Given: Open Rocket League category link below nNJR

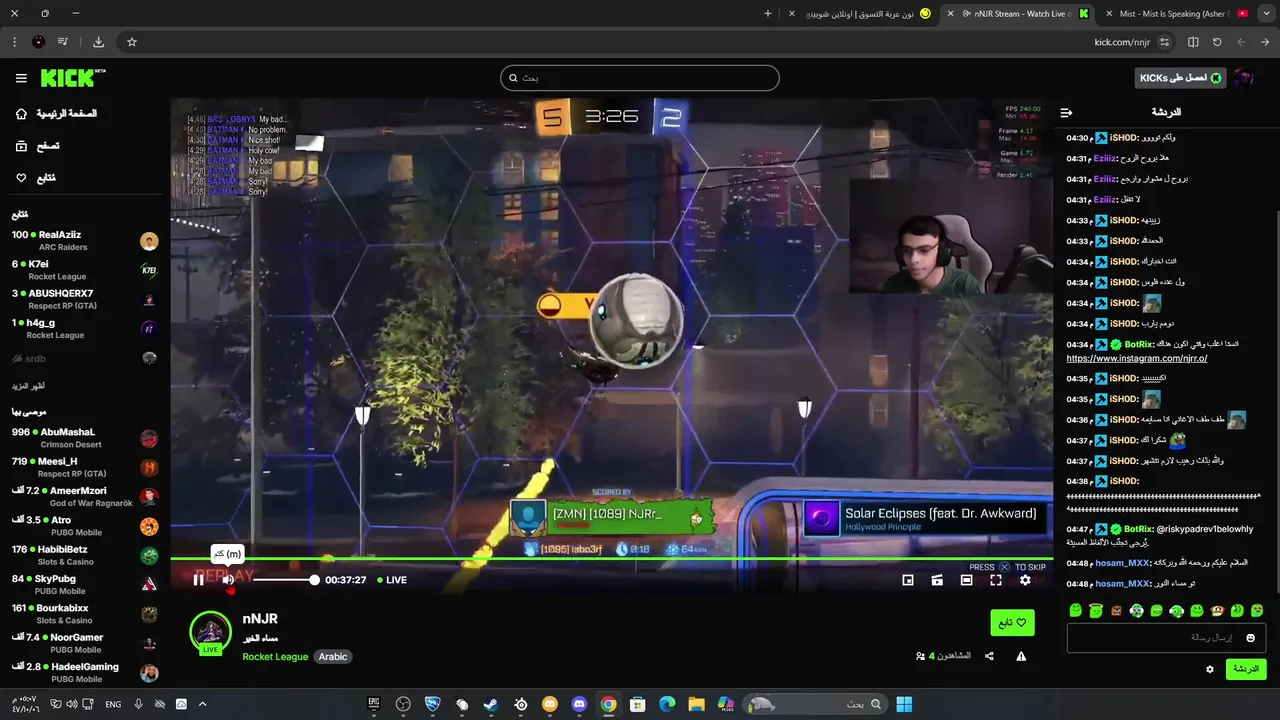Looking at the screenshot, I should pyautogui.click(x=275, y=657).
